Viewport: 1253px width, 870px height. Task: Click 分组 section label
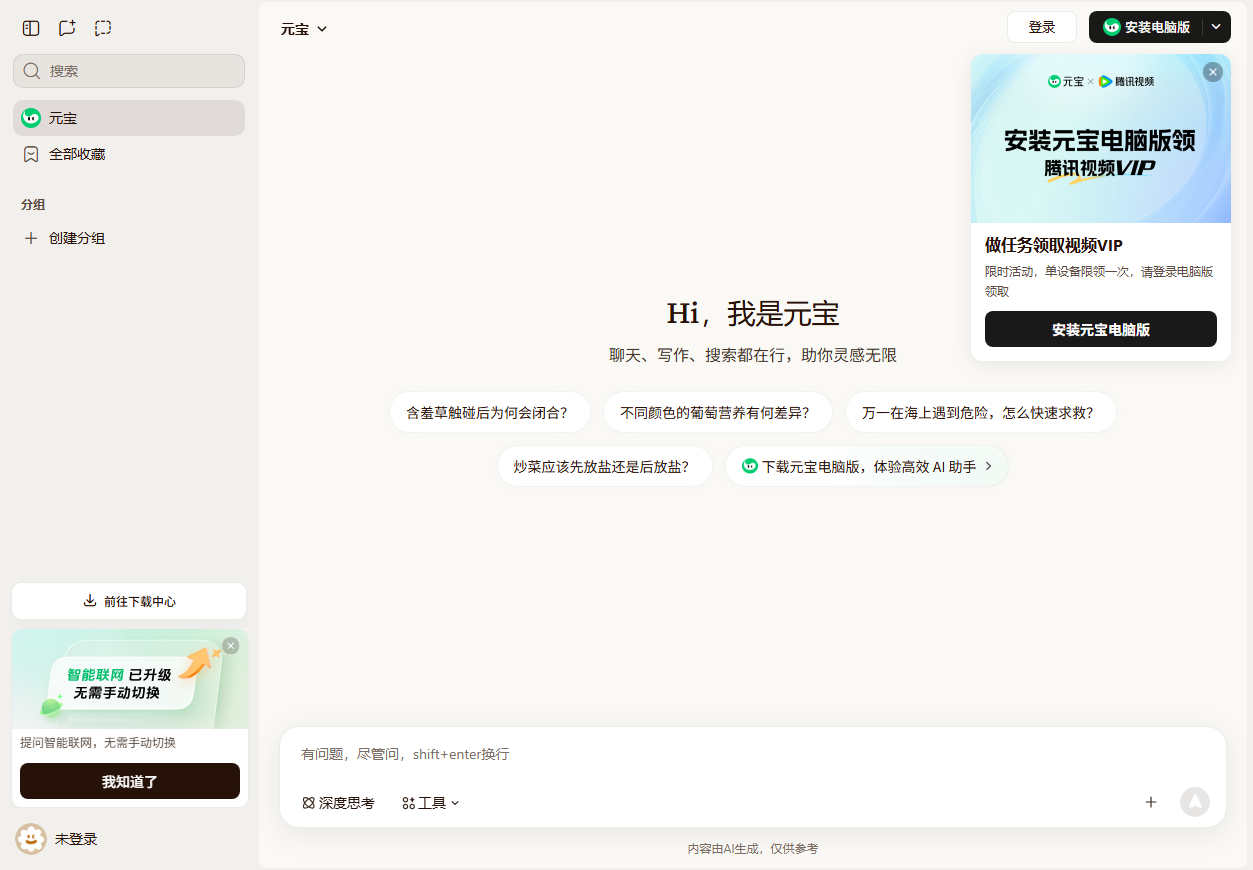[33, 204]
